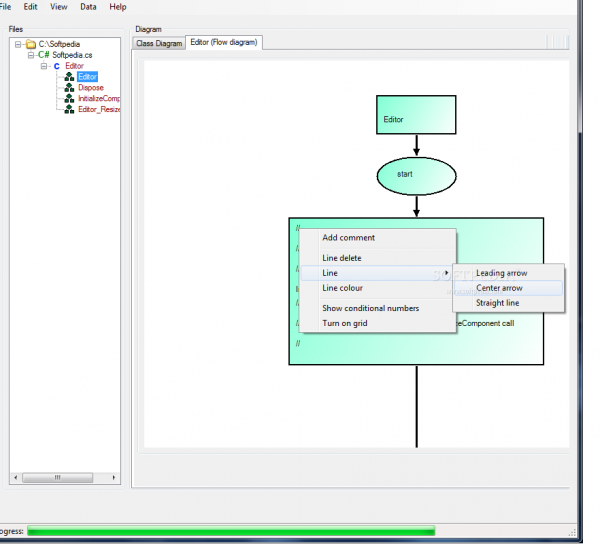600x544 pixels.
Task: Click Add comment in the context menu
Action: [348, 238]
